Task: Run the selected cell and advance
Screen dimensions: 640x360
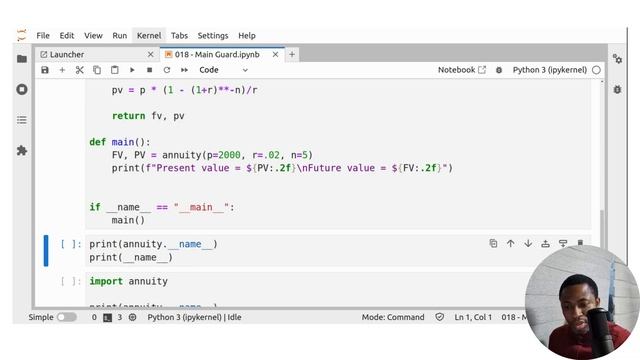Action: 132,70
